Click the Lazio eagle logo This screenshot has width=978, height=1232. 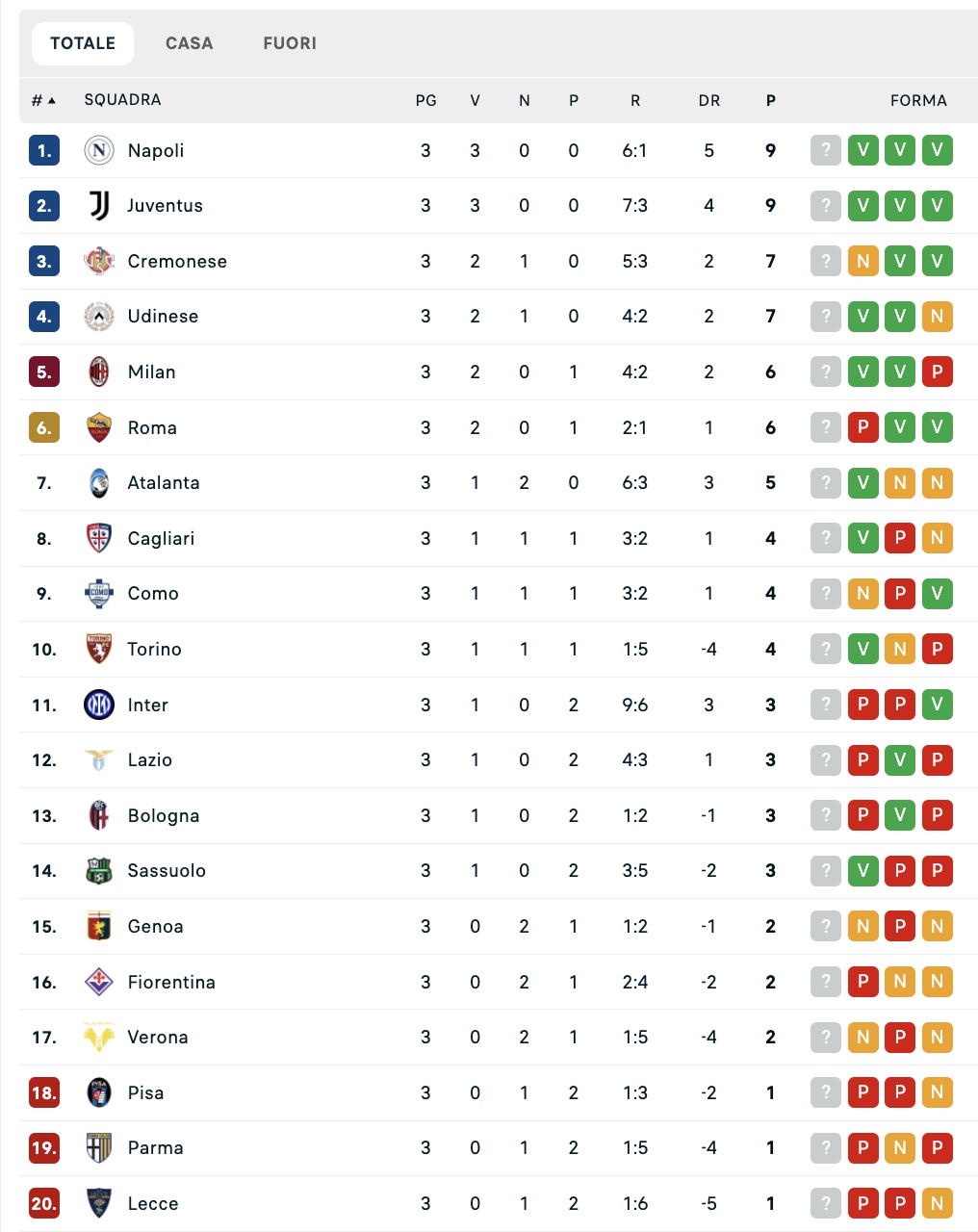pos(99,759)
